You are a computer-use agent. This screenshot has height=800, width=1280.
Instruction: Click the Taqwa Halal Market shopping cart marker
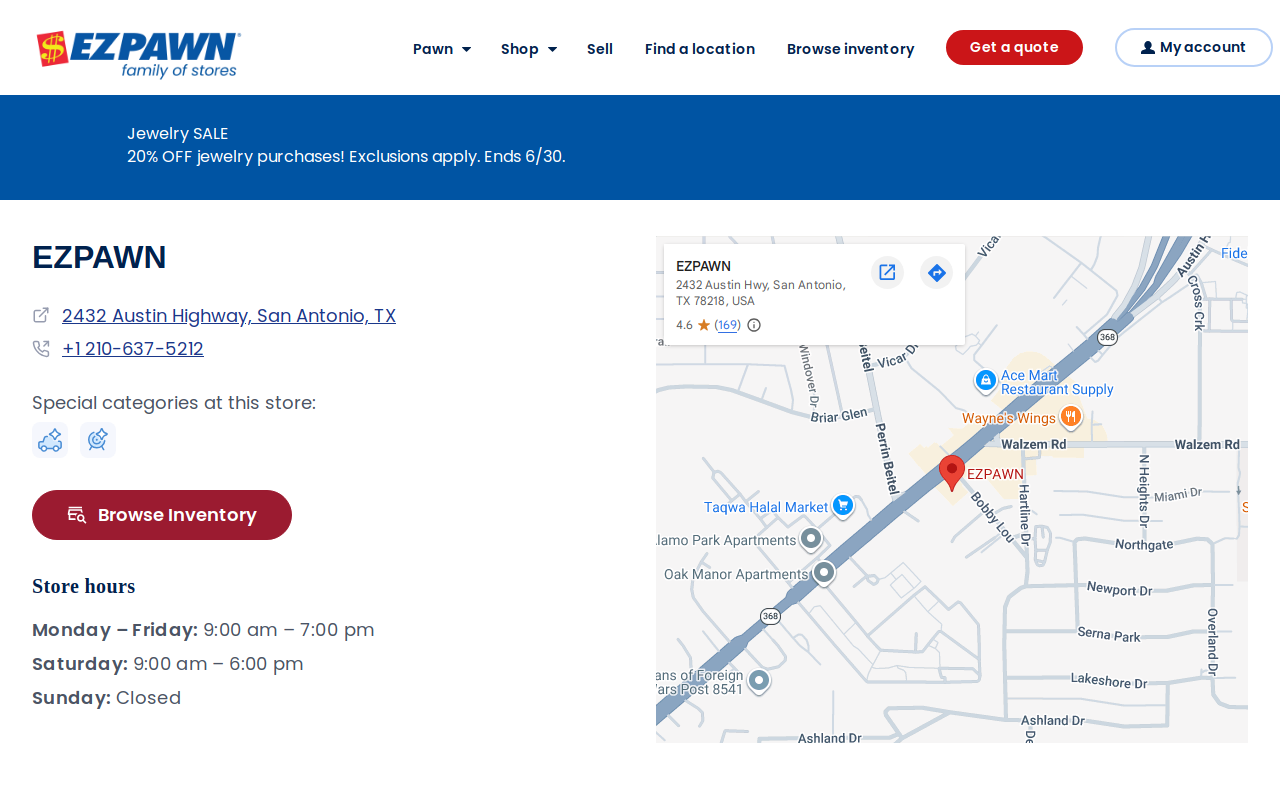tap(843, 506)
